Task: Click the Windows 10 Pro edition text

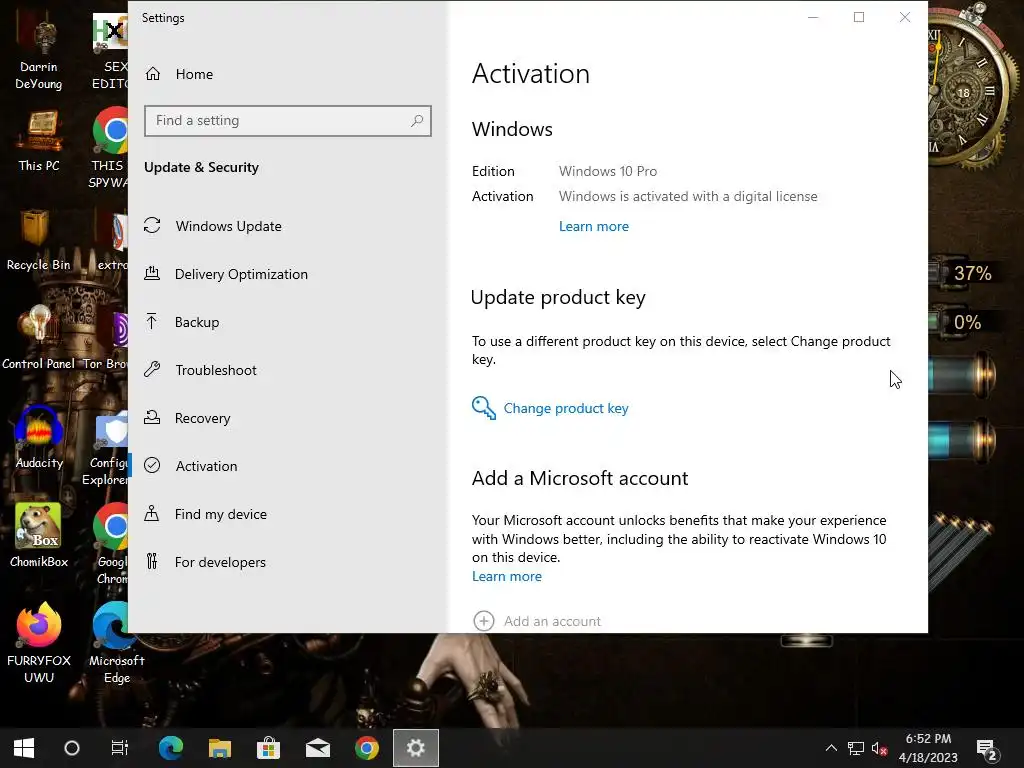Action: tap(607, 171)
